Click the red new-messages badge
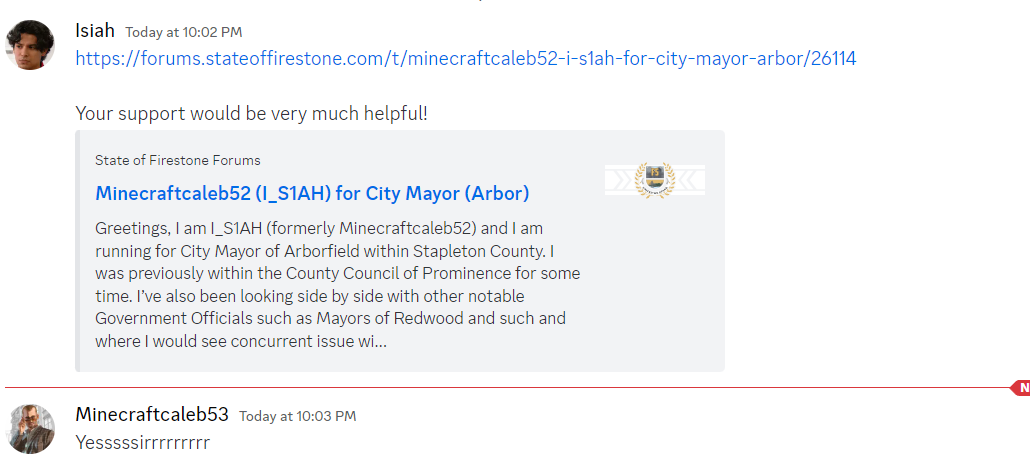The image size is (1030, 465). coord(1021,388)
